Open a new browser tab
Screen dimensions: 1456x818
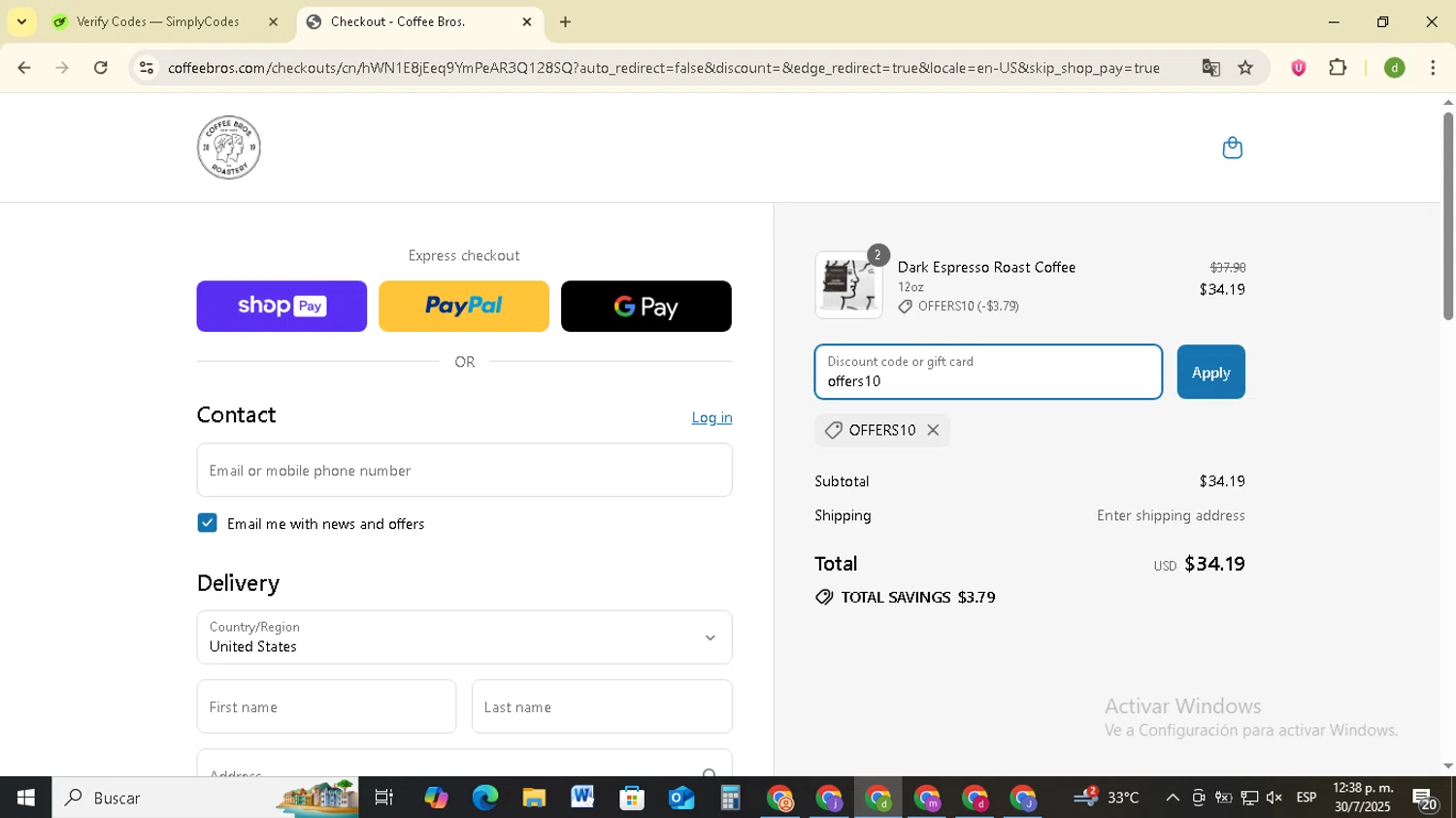coord(565,21)
